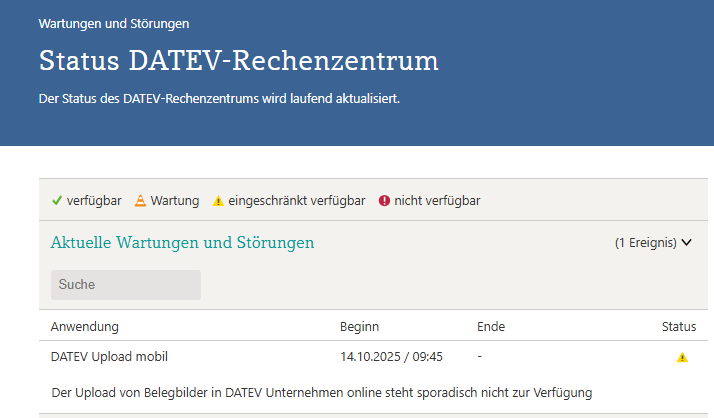Open the 'Wartungen und Störungen' breadcrumb
The image size is (714, 418).
(113, 22)
